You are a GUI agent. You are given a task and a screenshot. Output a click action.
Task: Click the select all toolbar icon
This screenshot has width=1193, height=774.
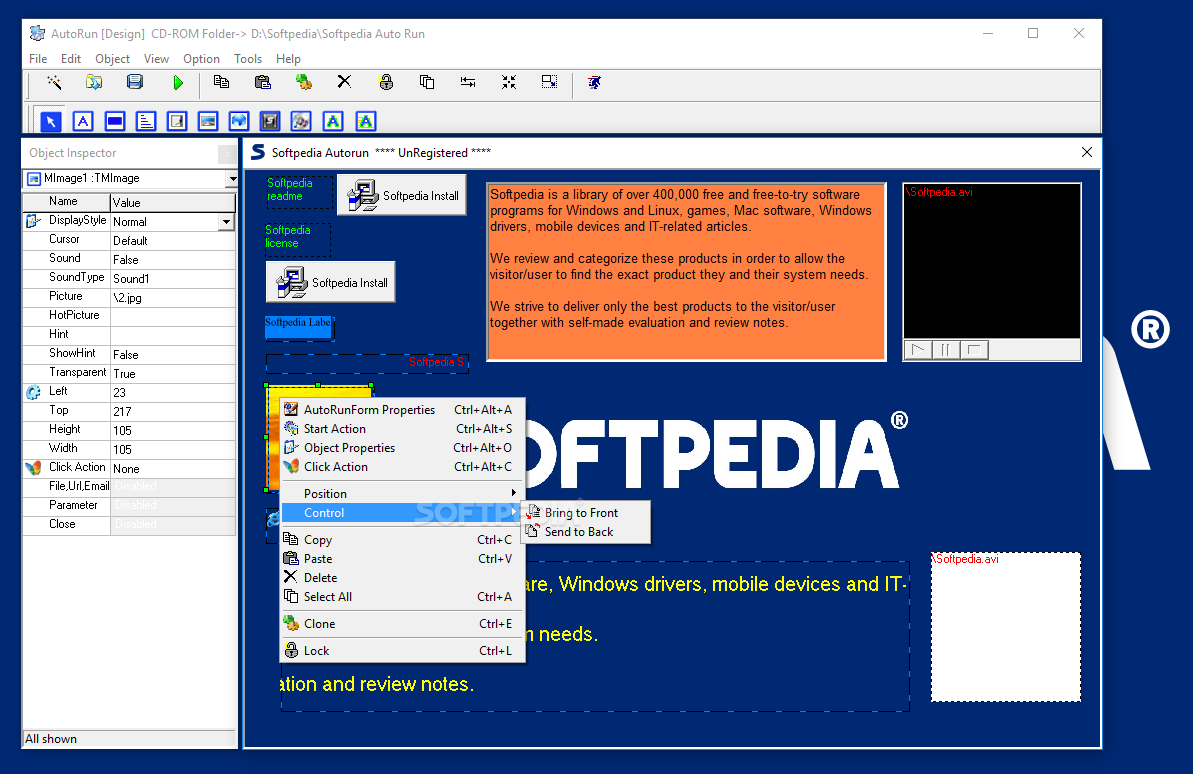427,82
